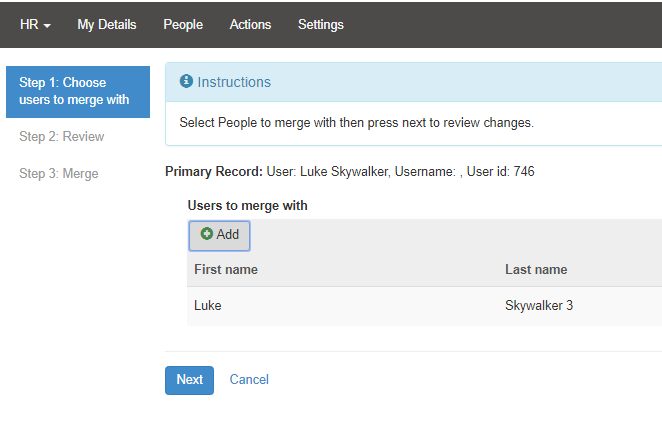Image resolution: width=662 pixels, height=421 pixels.
Task: Click the 'Select People to merge' instruction text
Action: point(356,123)
